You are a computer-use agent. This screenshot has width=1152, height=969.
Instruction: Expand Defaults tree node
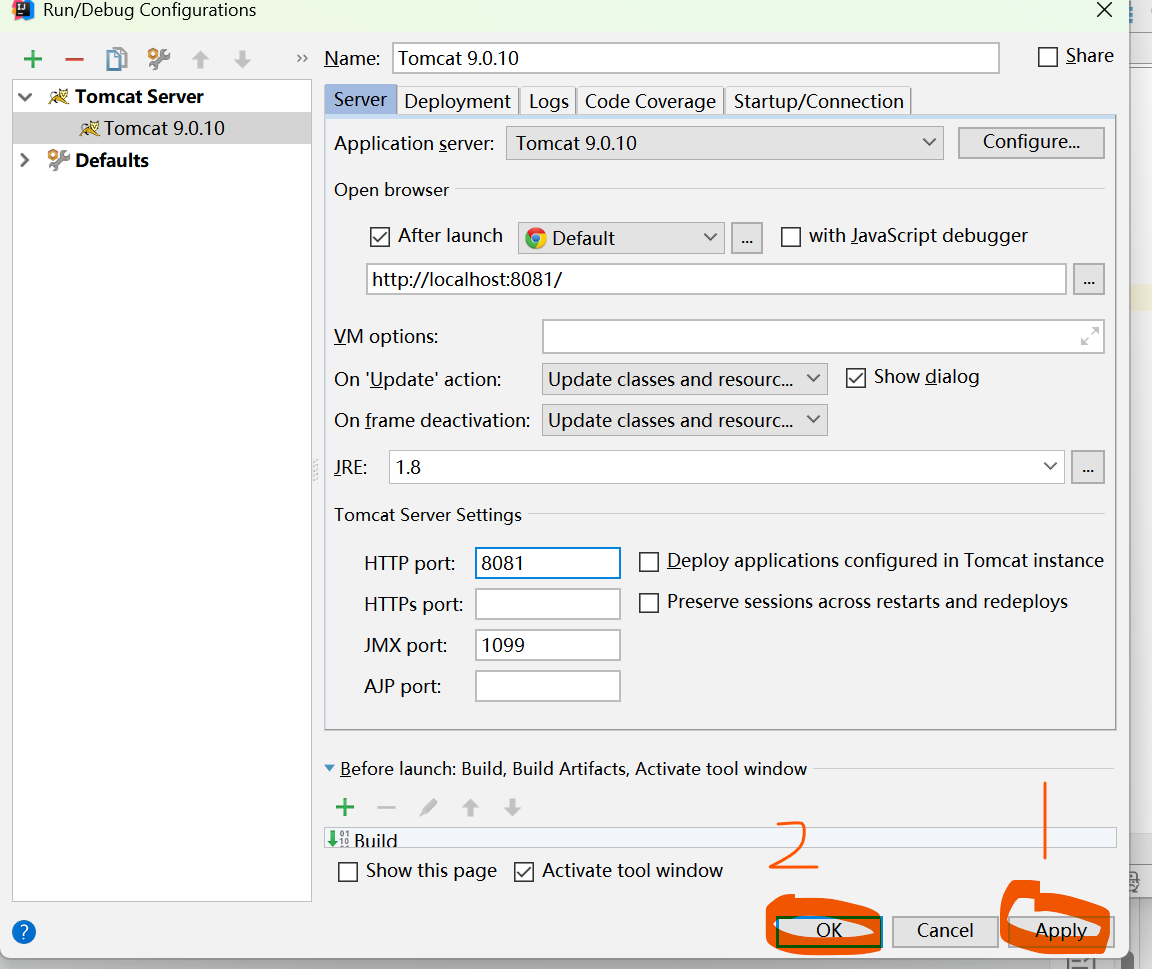tap(25, 160)
